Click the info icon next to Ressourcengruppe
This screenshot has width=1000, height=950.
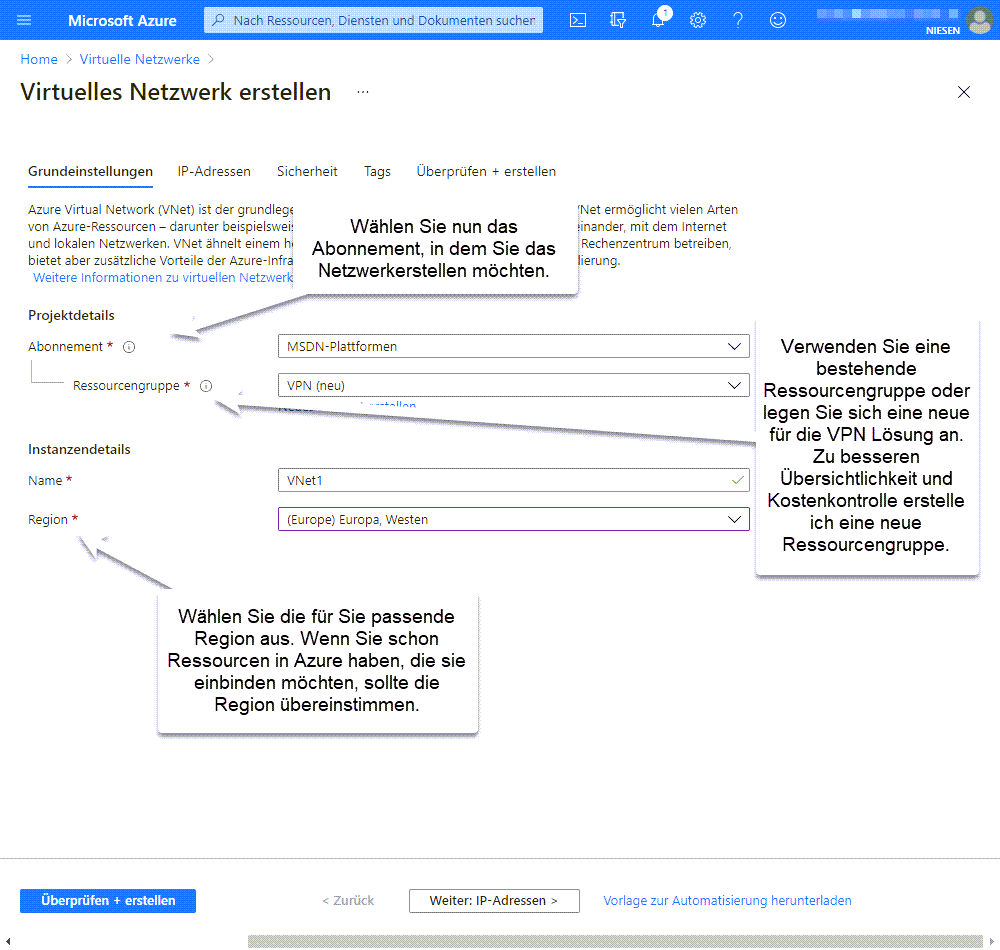[x=206, y=386]
